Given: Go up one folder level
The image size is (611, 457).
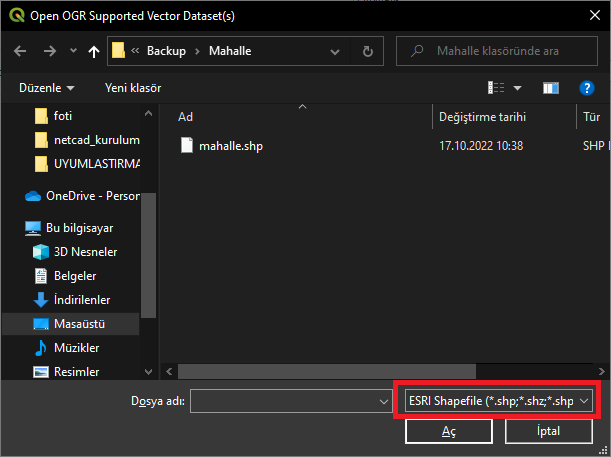Looking at the screenshot, I should (x=94, y=51).
